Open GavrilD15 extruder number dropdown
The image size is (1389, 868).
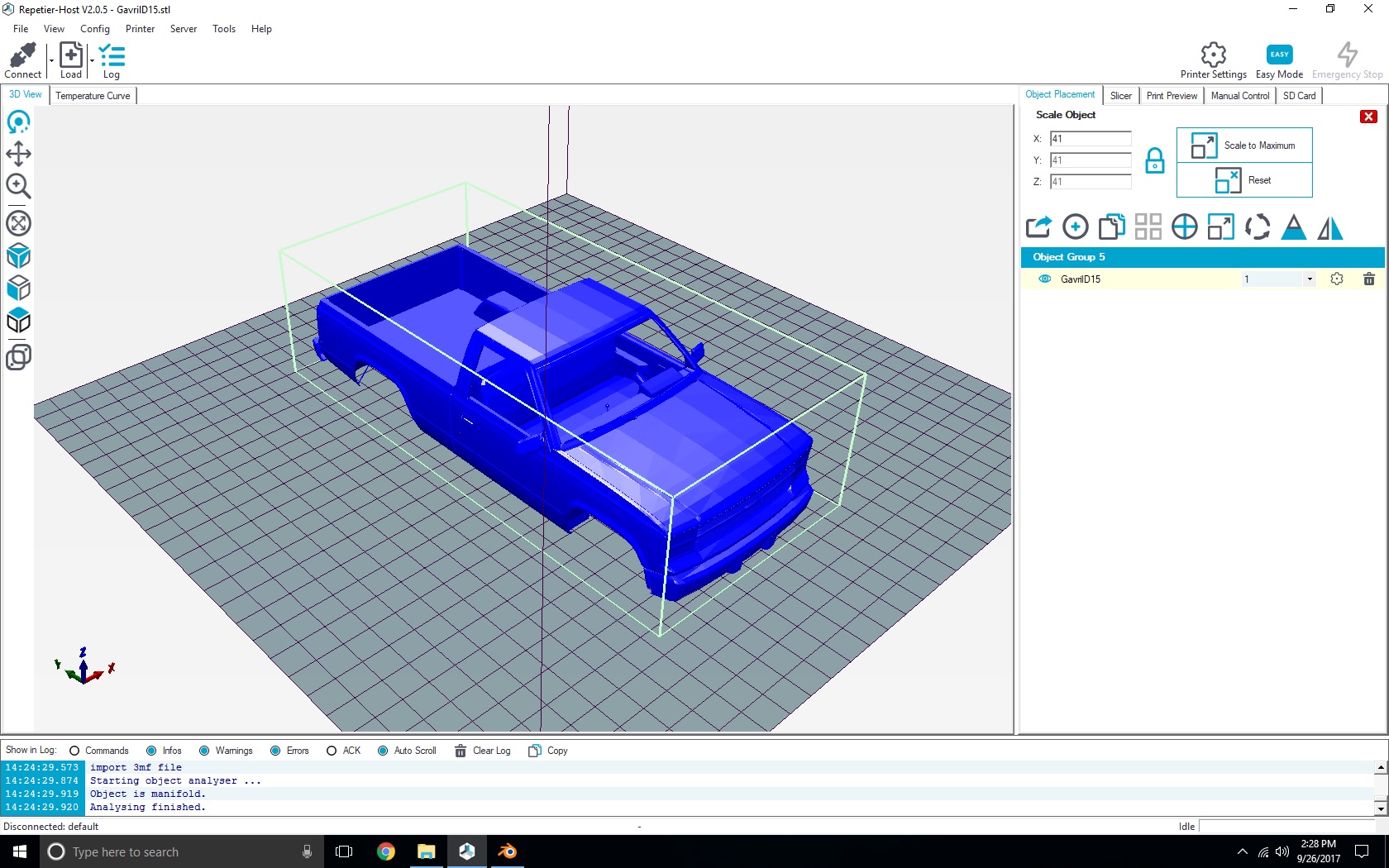pyautogui.click(x=1310, y=279)
